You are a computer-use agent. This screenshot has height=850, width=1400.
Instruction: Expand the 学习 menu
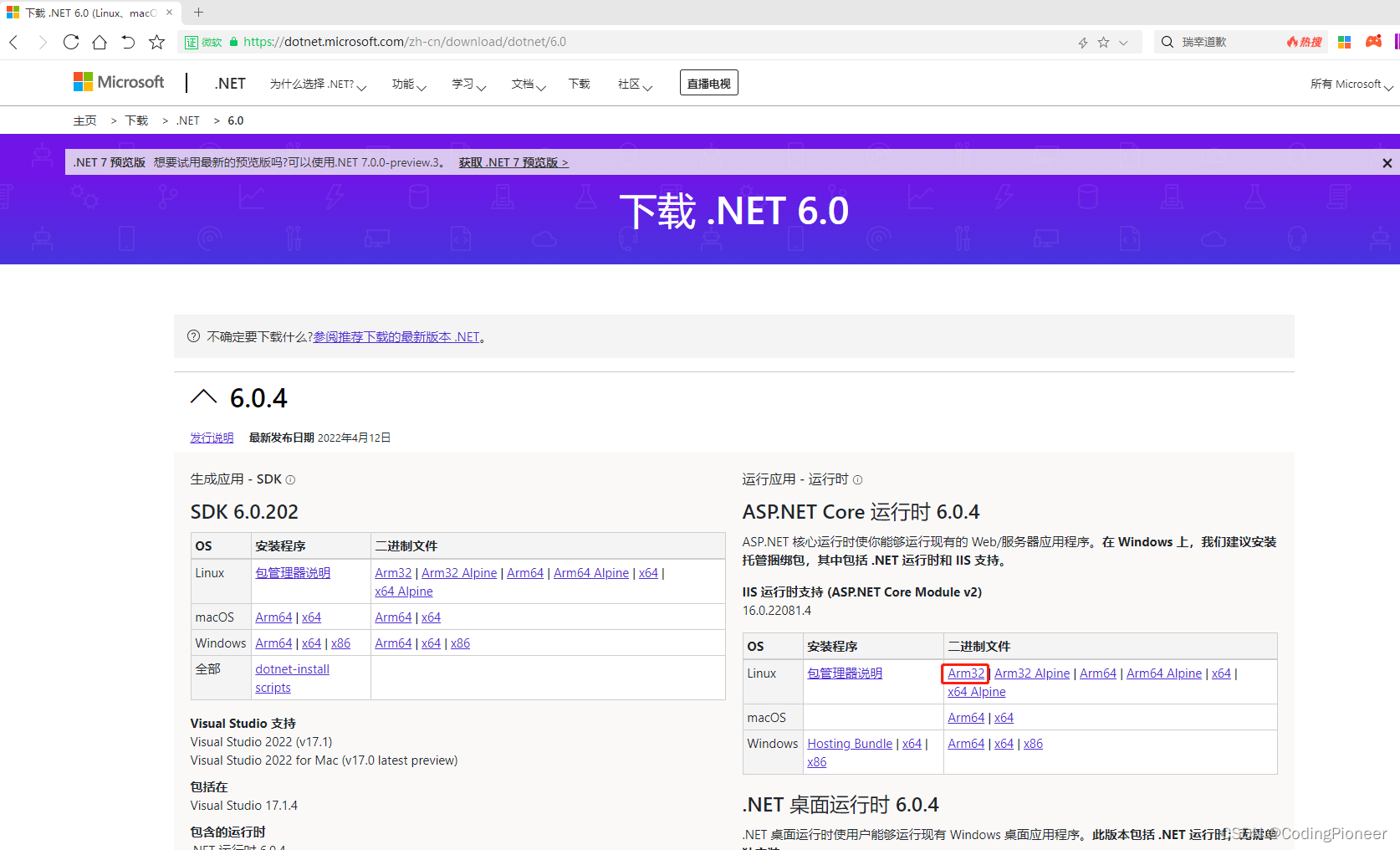[x=469, y=84]
